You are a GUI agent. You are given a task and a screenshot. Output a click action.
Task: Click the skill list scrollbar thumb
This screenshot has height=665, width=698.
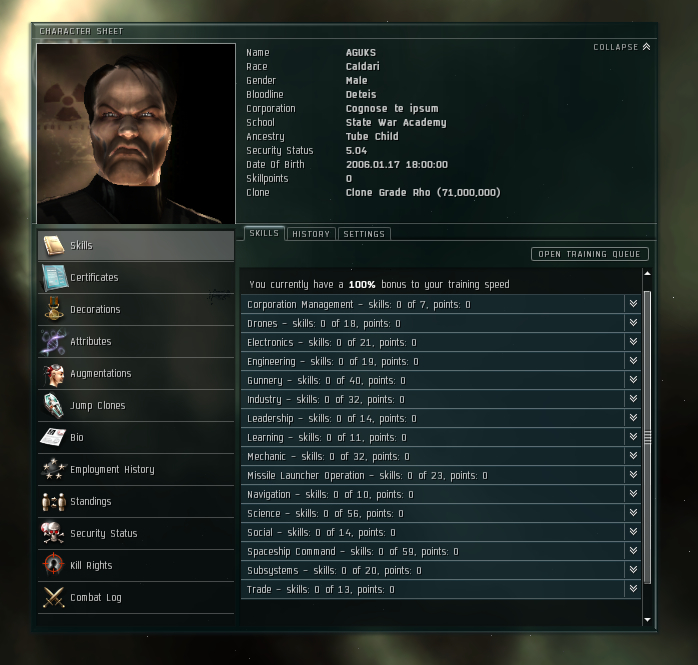[x=647, y=437]
